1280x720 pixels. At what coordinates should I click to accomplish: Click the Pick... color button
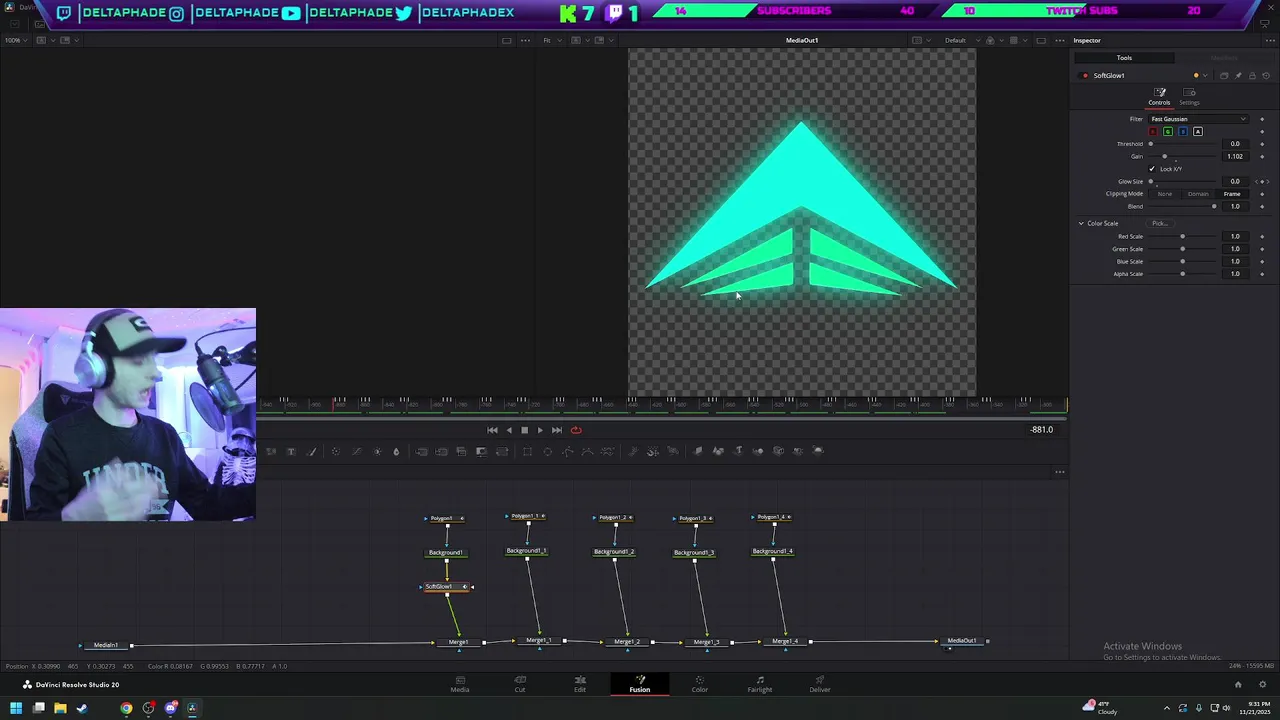[x=1159, y=223]
